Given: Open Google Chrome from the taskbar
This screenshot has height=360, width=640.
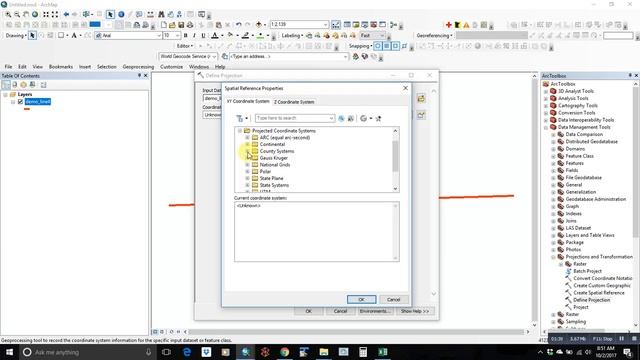Looking at the screenshot, I should pyautogui.click(x=284, y=352).
